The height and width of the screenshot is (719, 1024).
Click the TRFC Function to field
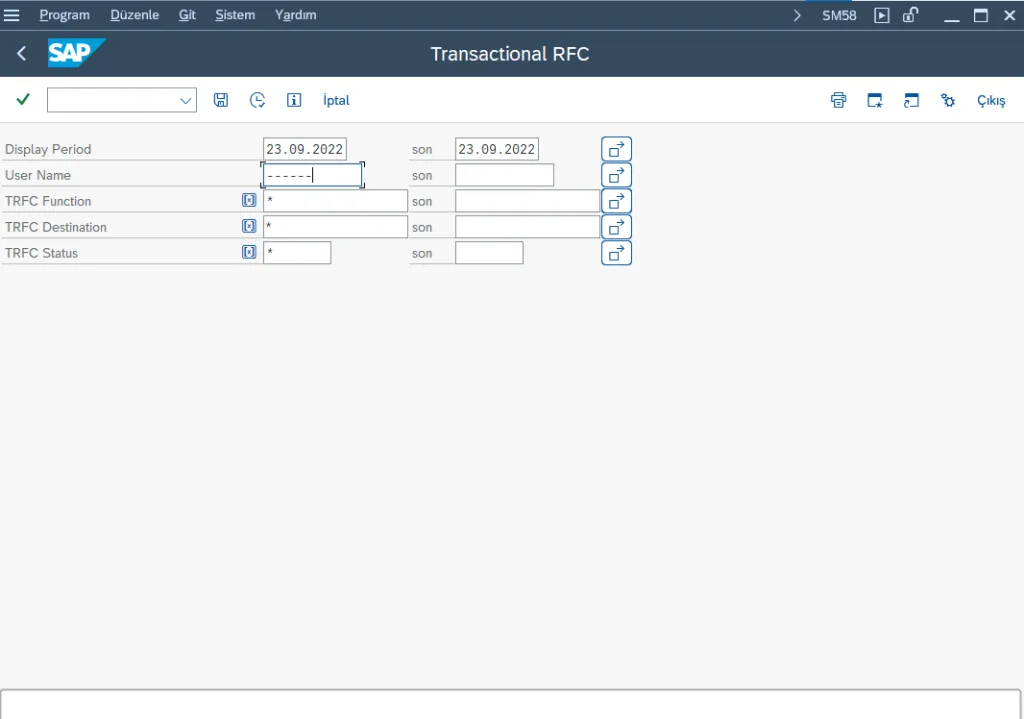pos(527,201)
